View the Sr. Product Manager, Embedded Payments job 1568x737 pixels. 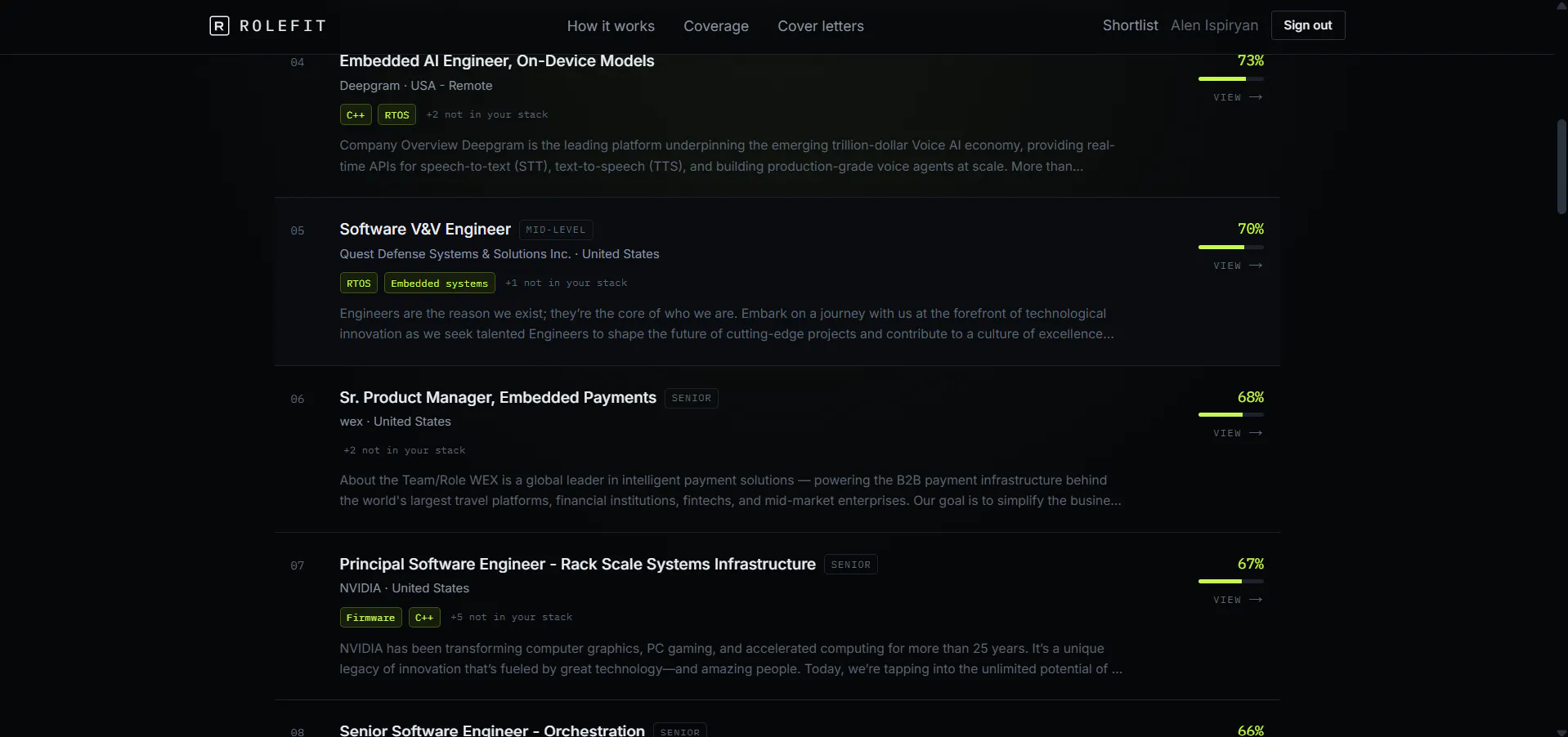click(x=1238, y=433)
